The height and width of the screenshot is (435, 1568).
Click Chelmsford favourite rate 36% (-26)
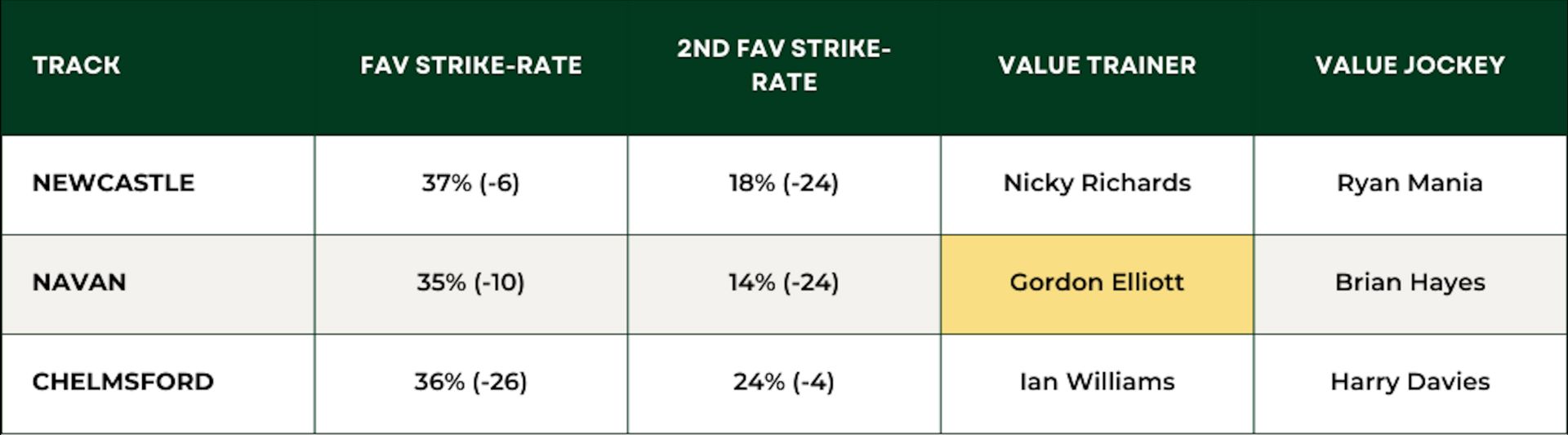click(x=471, y=384)
